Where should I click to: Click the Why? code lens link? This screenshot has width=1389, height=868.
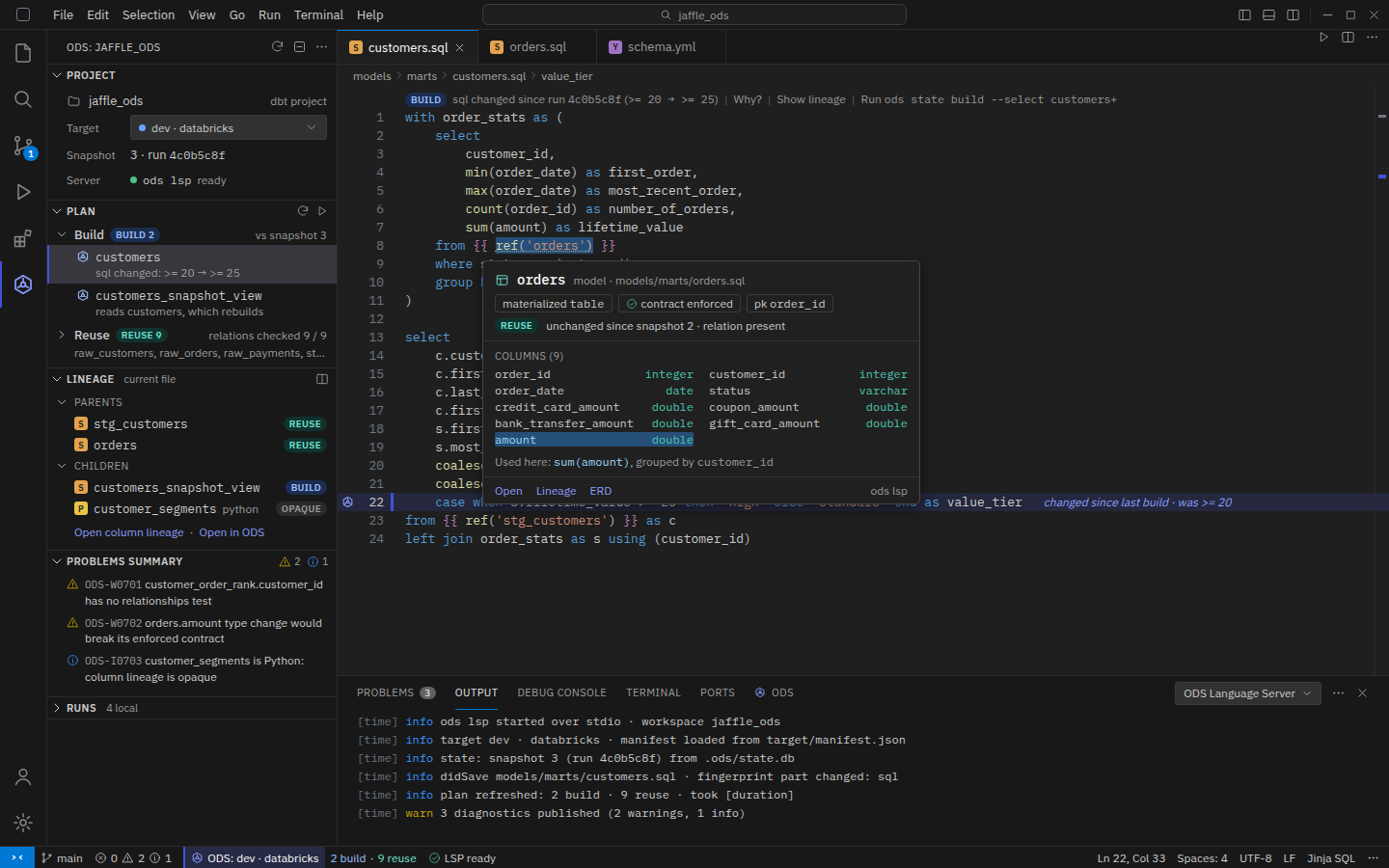pyautogui.click(x=748, y=99)
